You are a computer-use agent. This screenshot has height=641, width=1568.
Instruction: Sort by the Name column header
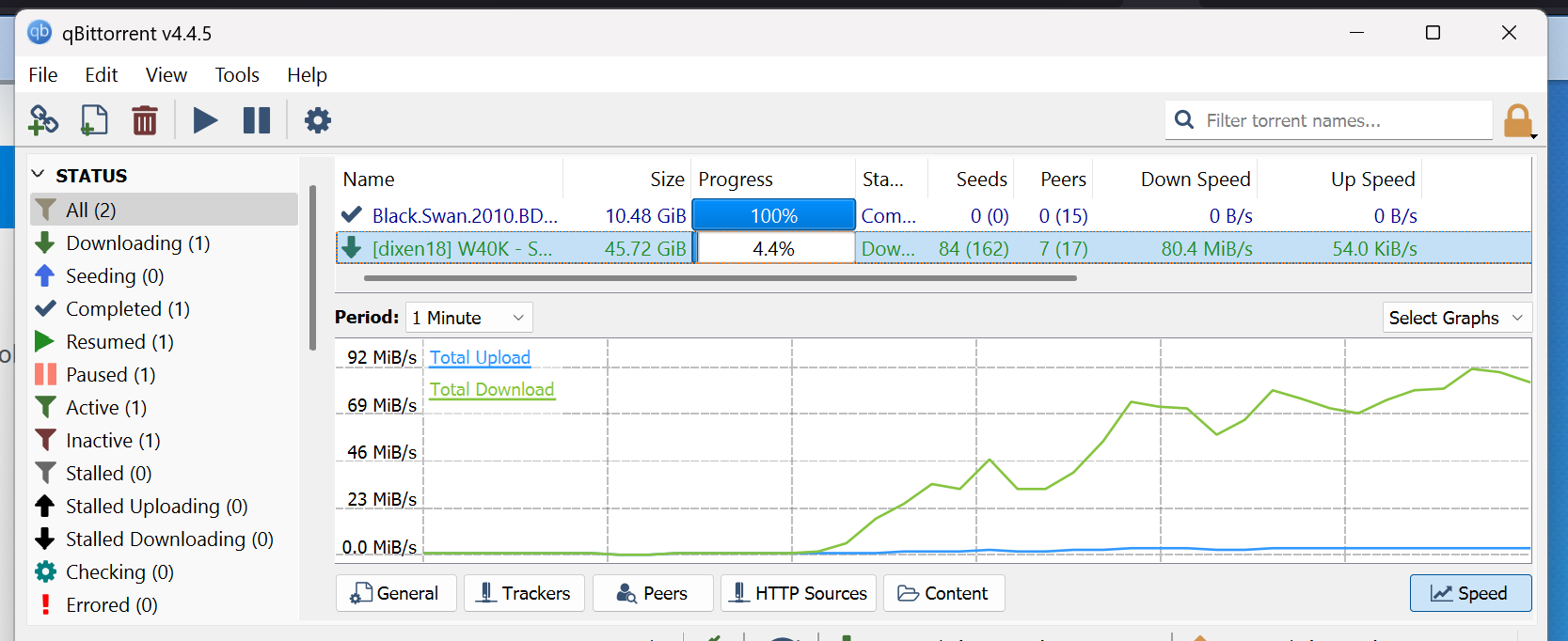450,179
